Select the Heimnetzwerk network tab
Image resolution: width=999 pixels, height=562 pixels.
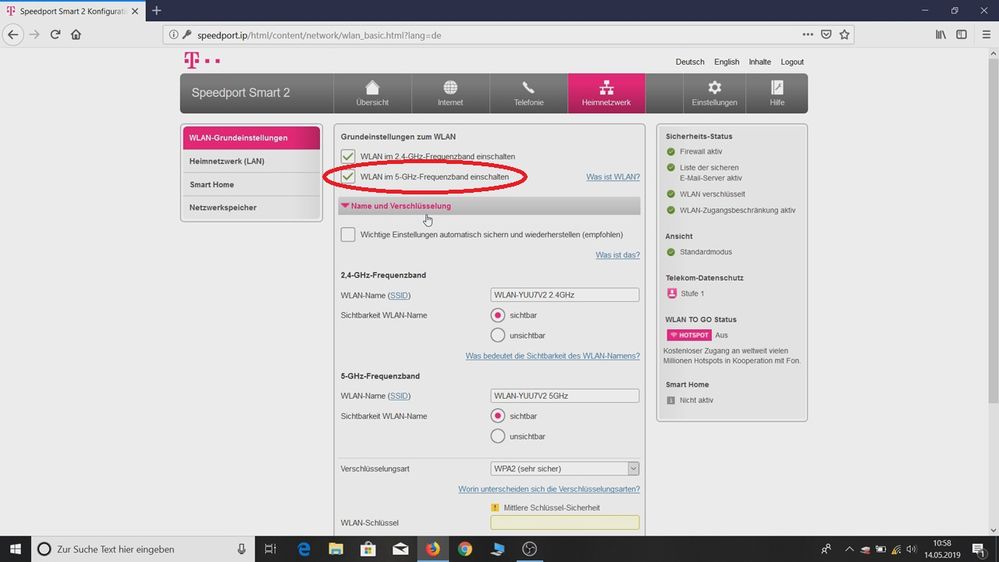606,93
